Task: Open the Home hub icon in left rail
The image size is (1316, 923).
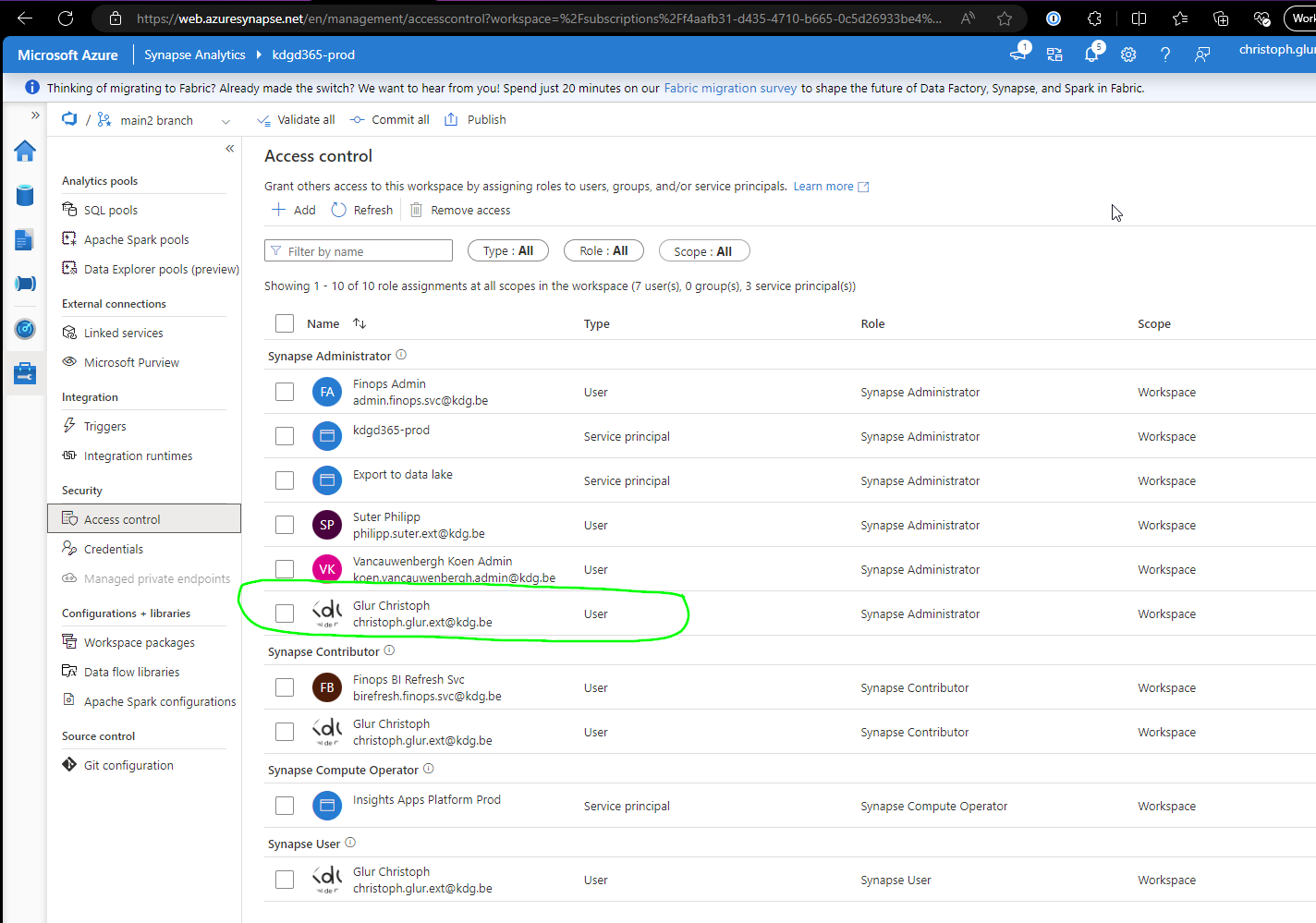Action: (x=25, y=151)
